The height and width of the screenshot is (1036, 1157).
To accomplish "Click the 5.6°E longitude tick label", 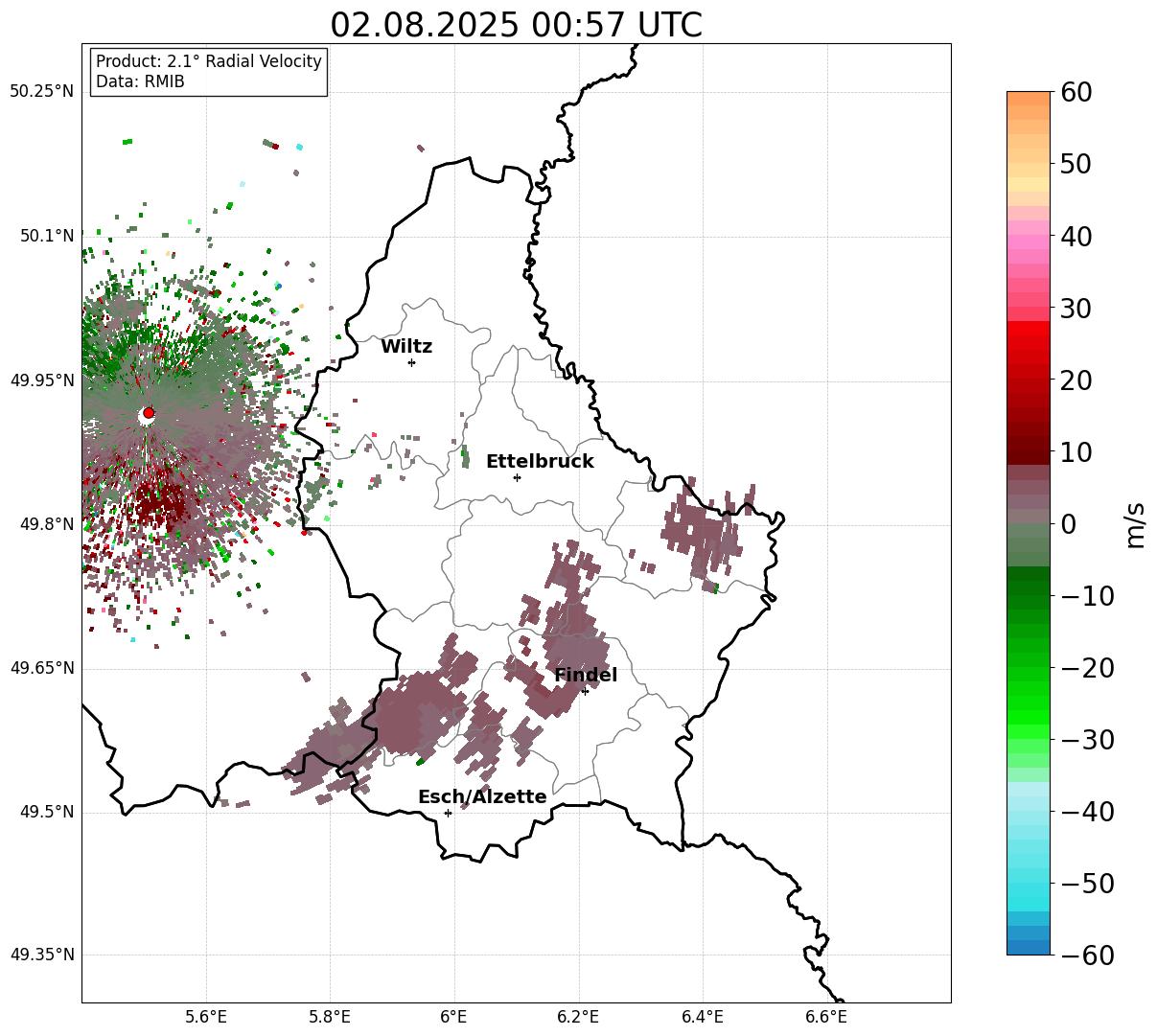I will tap(206, 1016).
